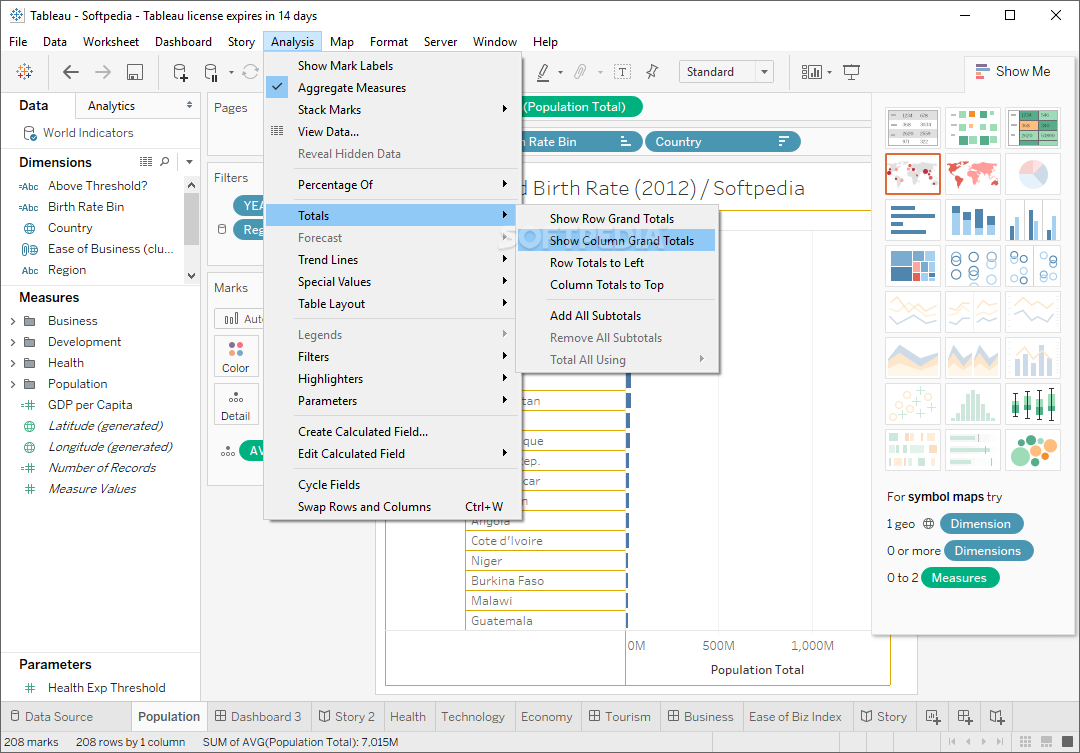
Task: Select the GDP per Capita measure
Action: pos(90,405)
